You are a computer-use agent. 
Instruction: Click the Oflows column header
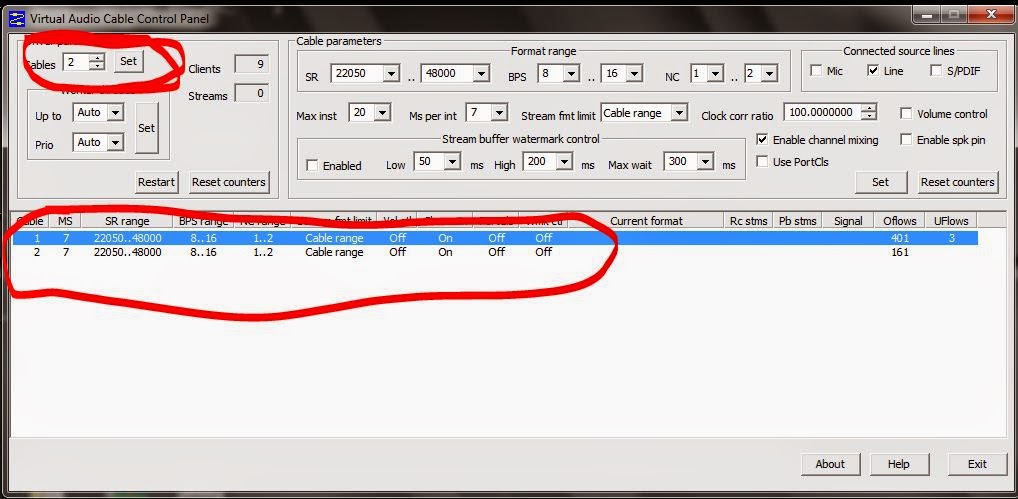[x=899, y=221]
